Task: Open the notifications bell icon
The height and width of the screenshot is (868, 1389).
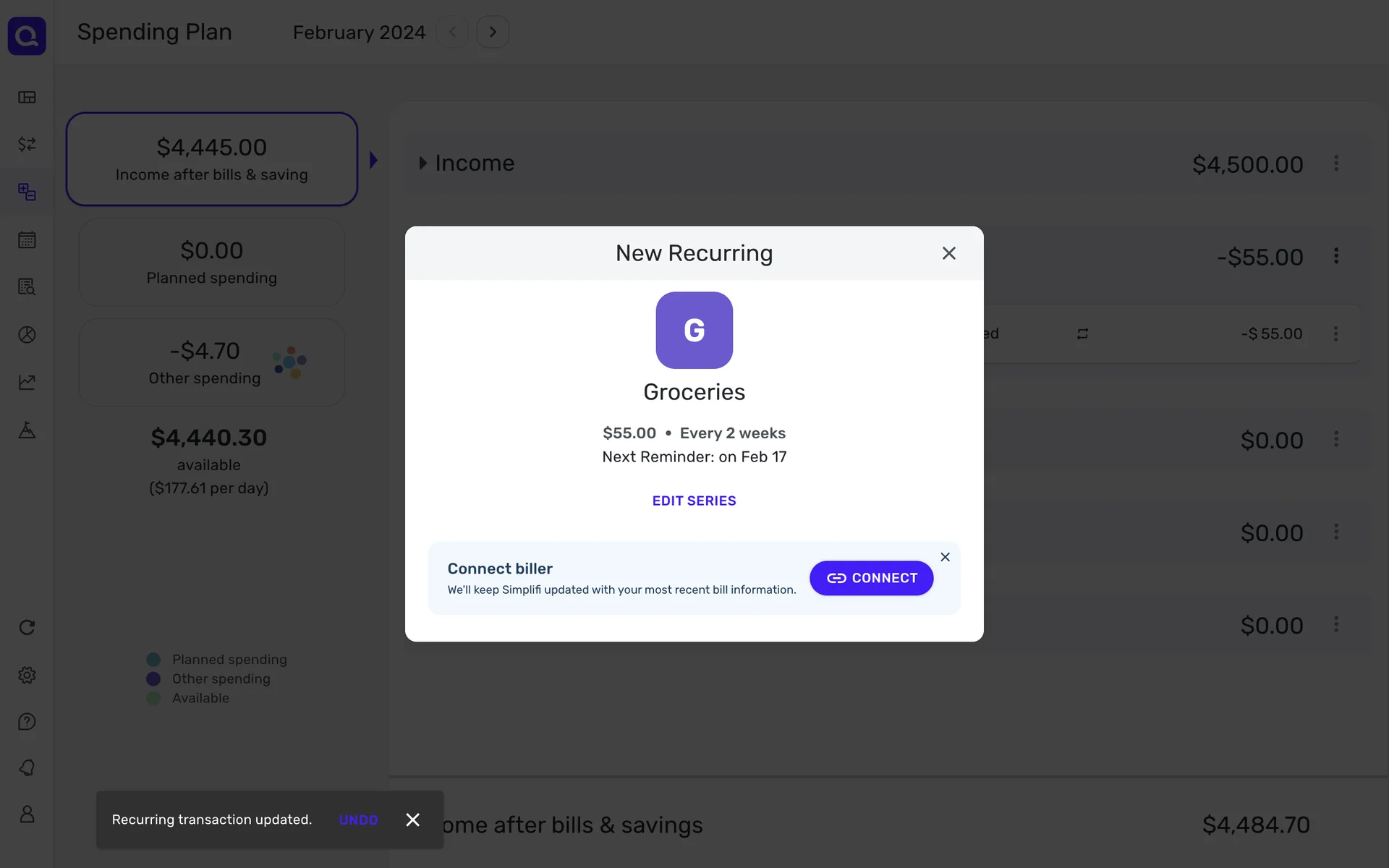Action: tap(27, 767)
